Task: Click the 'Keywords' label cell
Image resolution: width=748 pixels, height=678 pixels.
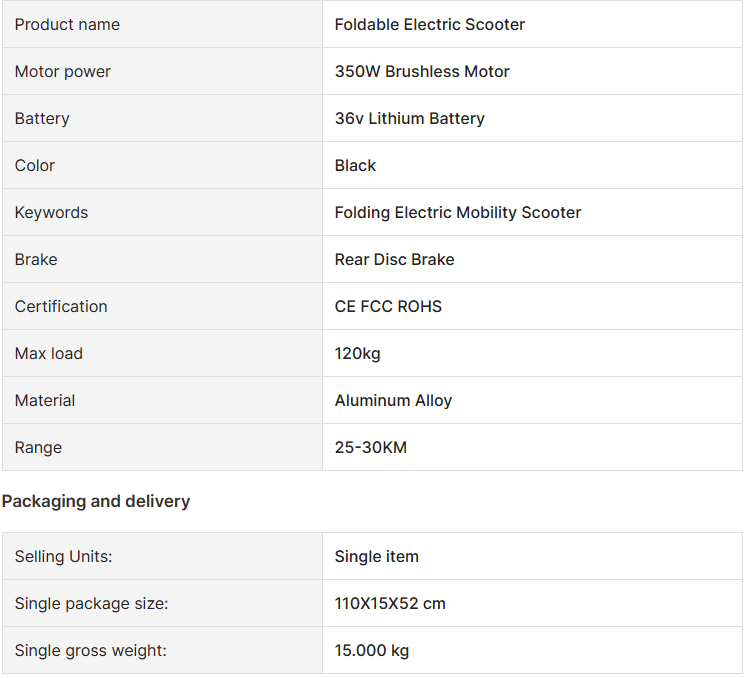Action: tap(52, 212)
